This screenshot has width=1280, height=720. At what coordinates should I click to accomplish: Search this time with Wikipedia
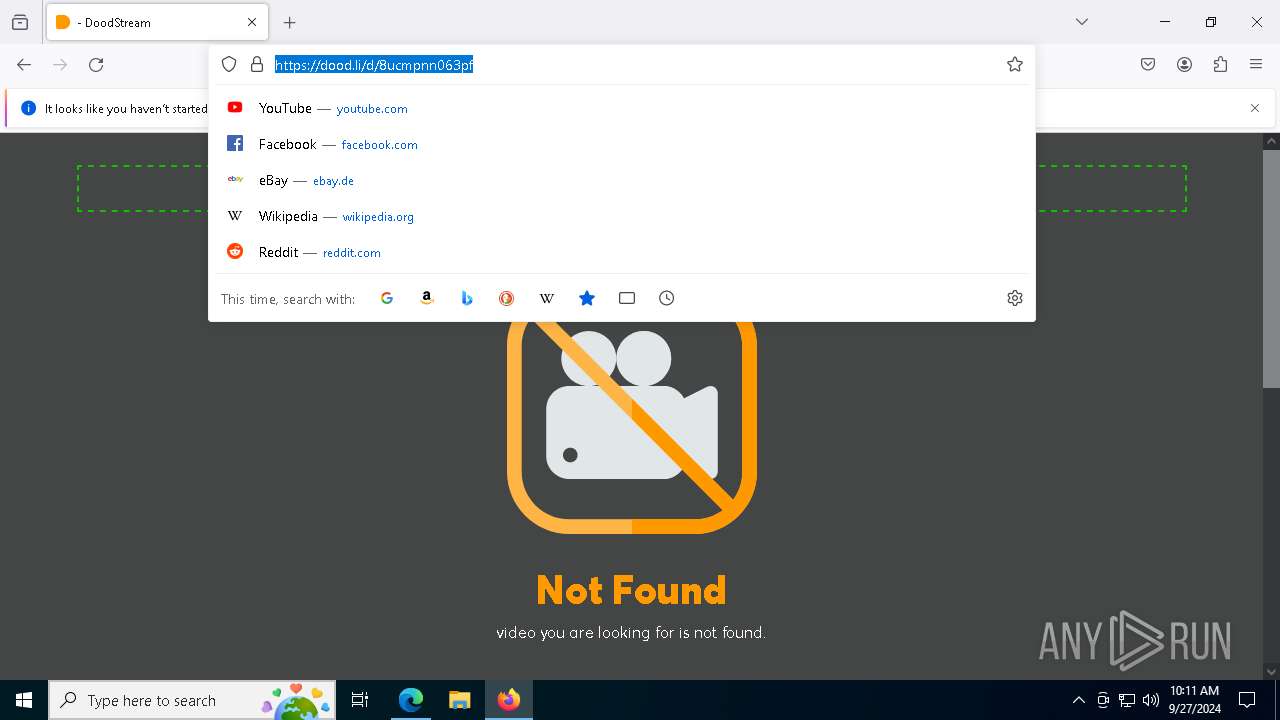[x=547, y=298]
